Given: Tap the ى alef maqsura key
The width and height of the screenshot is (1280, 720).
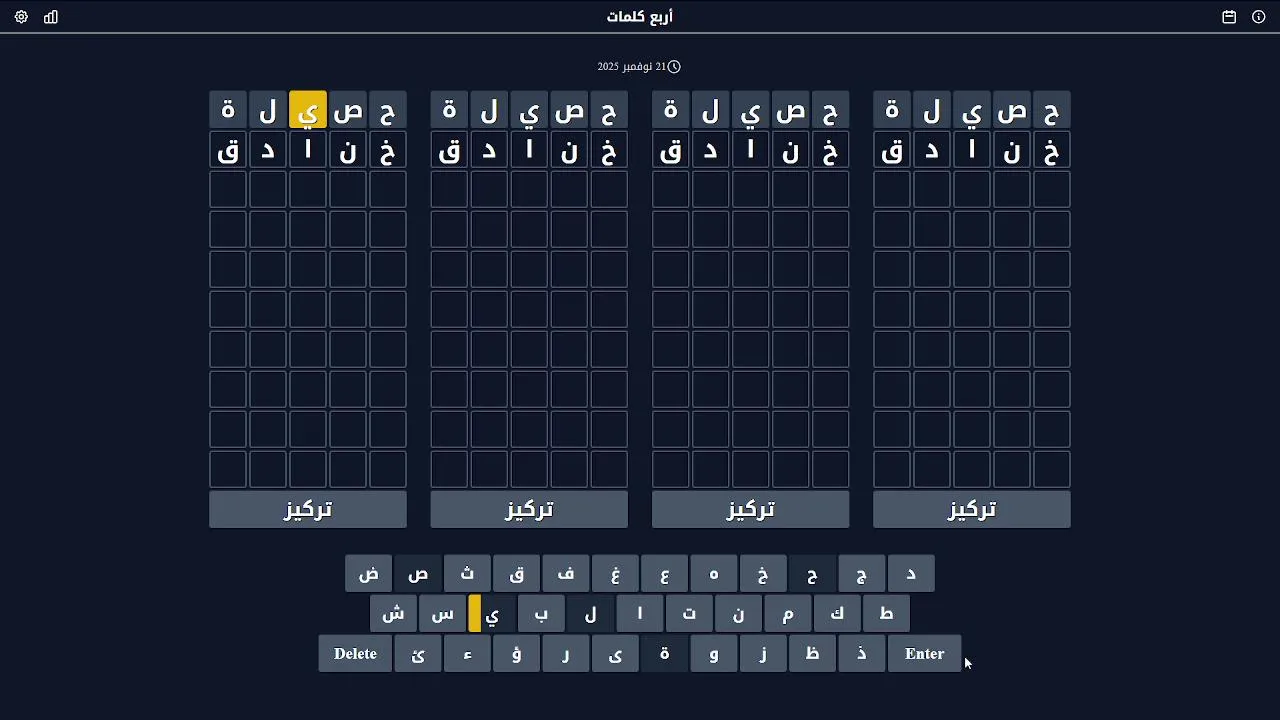Looking at the screenshot, I should (x=615, y=654).
